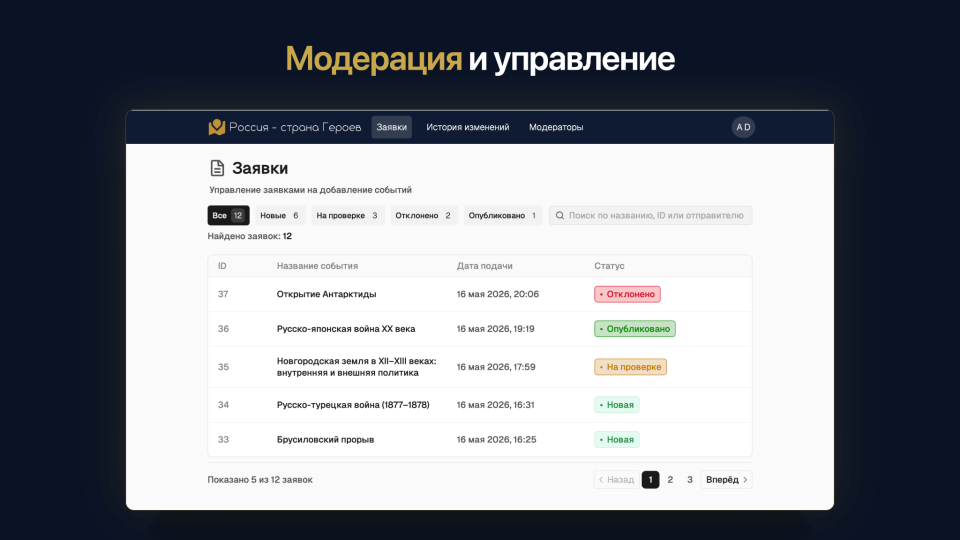Click the ID column header
960x540 pixels.
click(222, 266)
